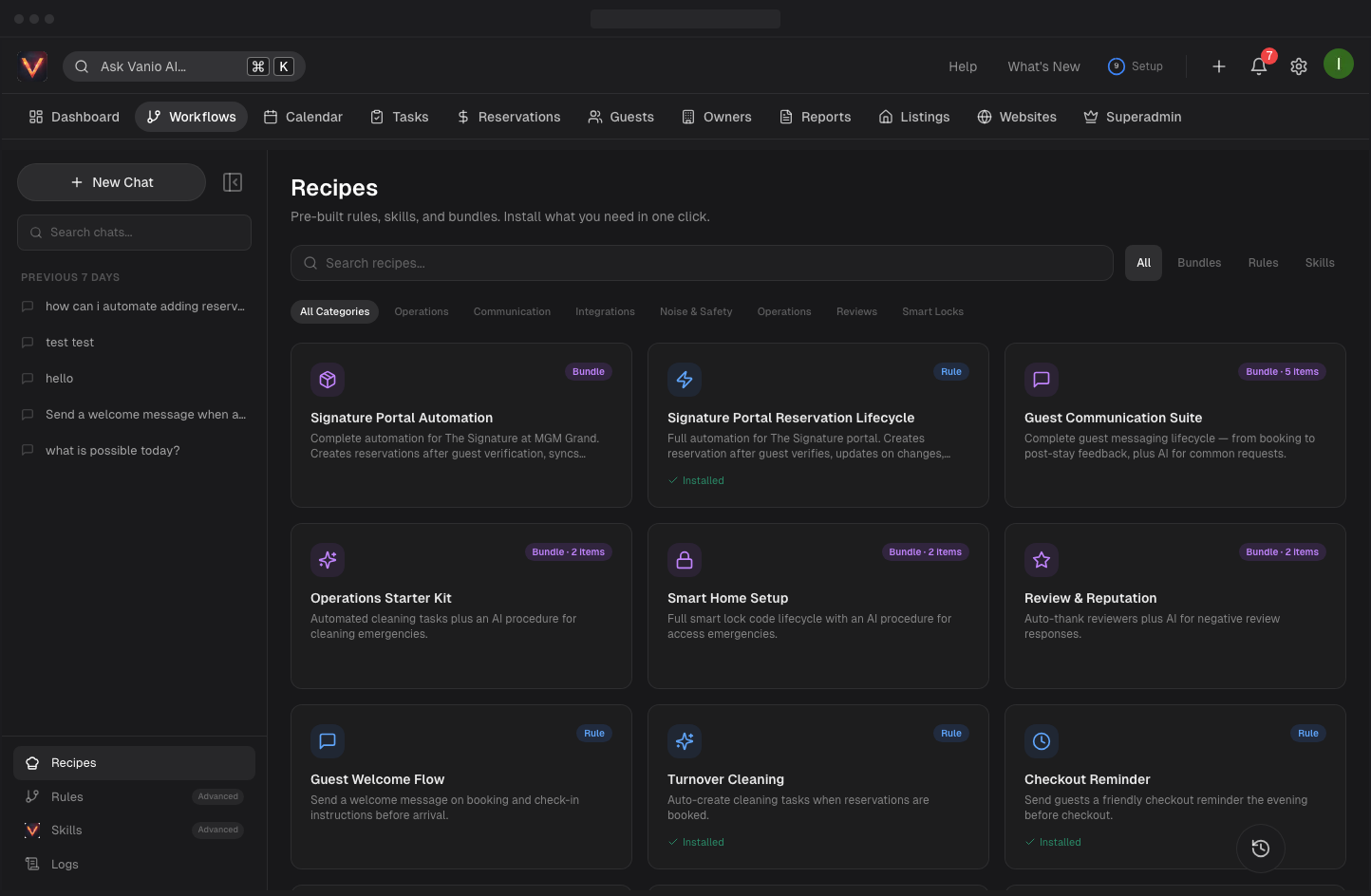This screenshot has height=896, width=1371.
Task: Select the Noise & Safety category
Action: click(x=696, y=312)
